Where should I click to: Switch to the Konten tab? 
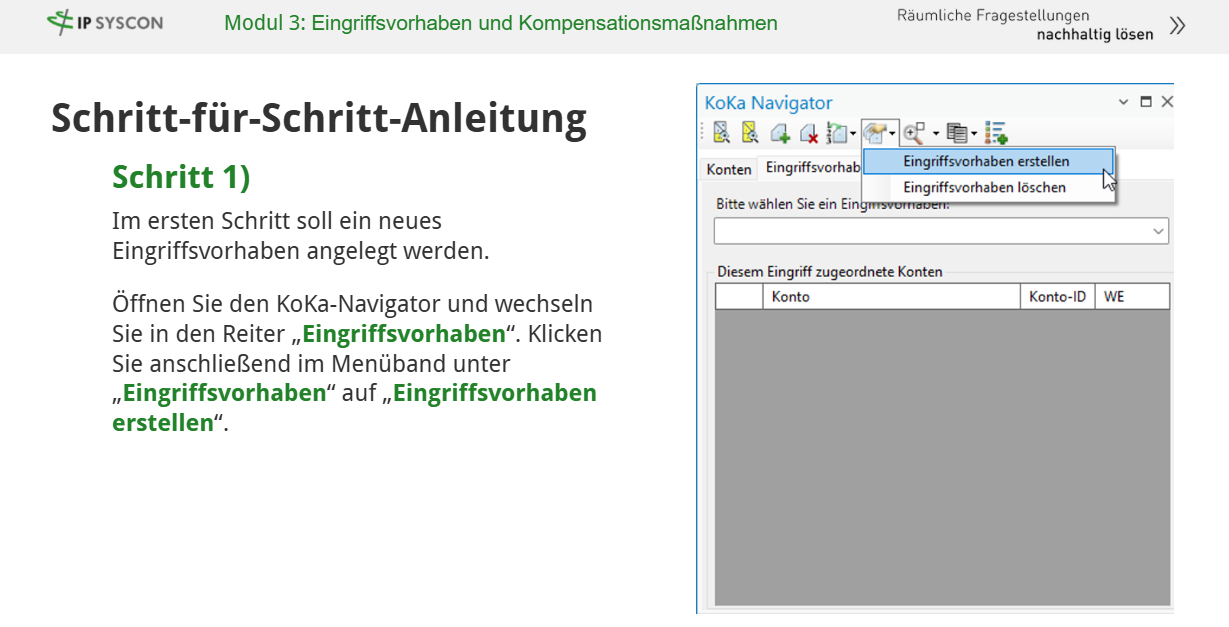729,169
